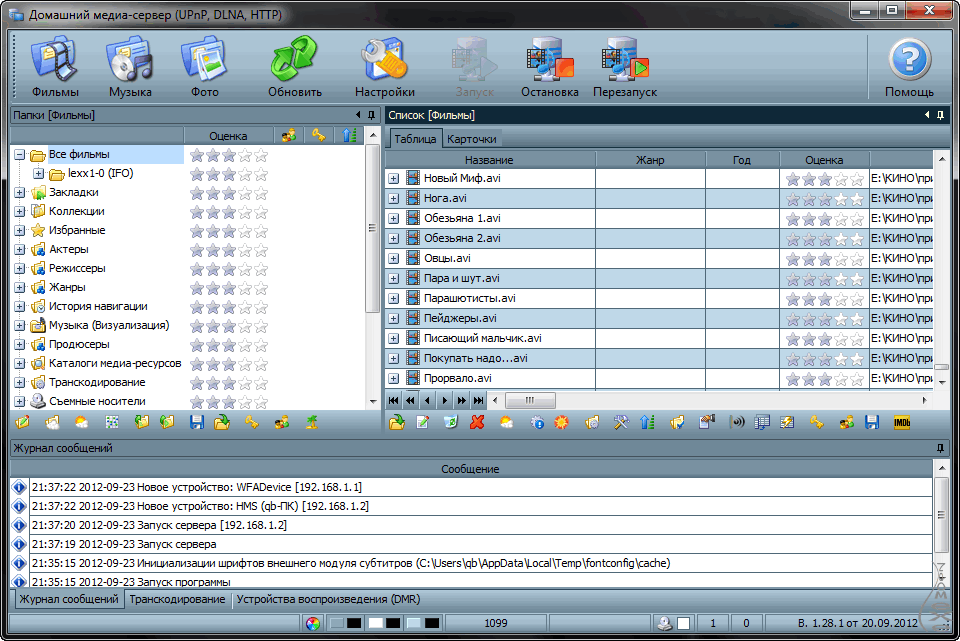This screenshot has height=641, width=960.
Task: Stop the server with the Остановка icon
Action: (549, 67)
